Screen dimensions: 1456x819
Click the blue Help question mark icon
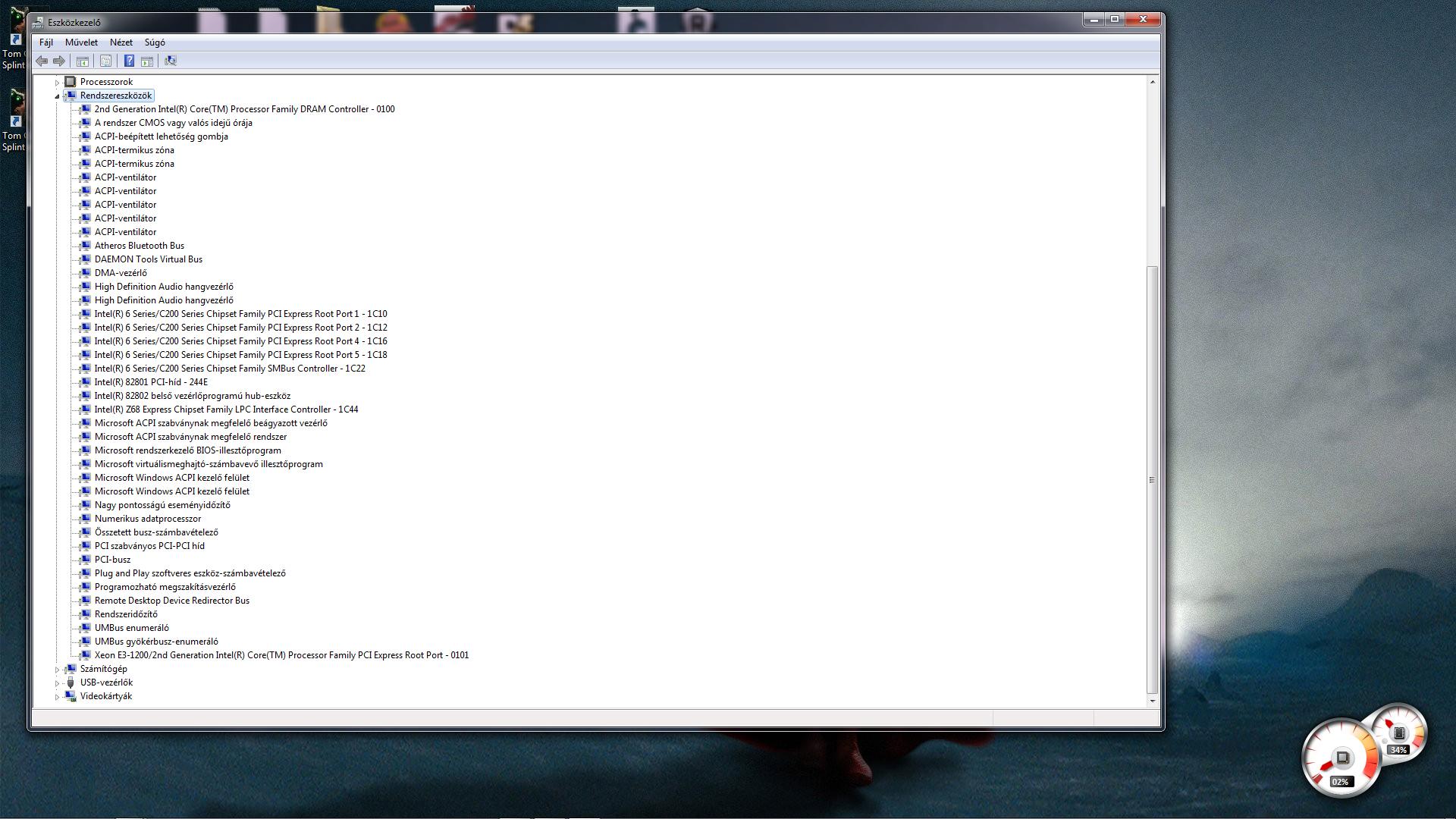tap(129, 61)
